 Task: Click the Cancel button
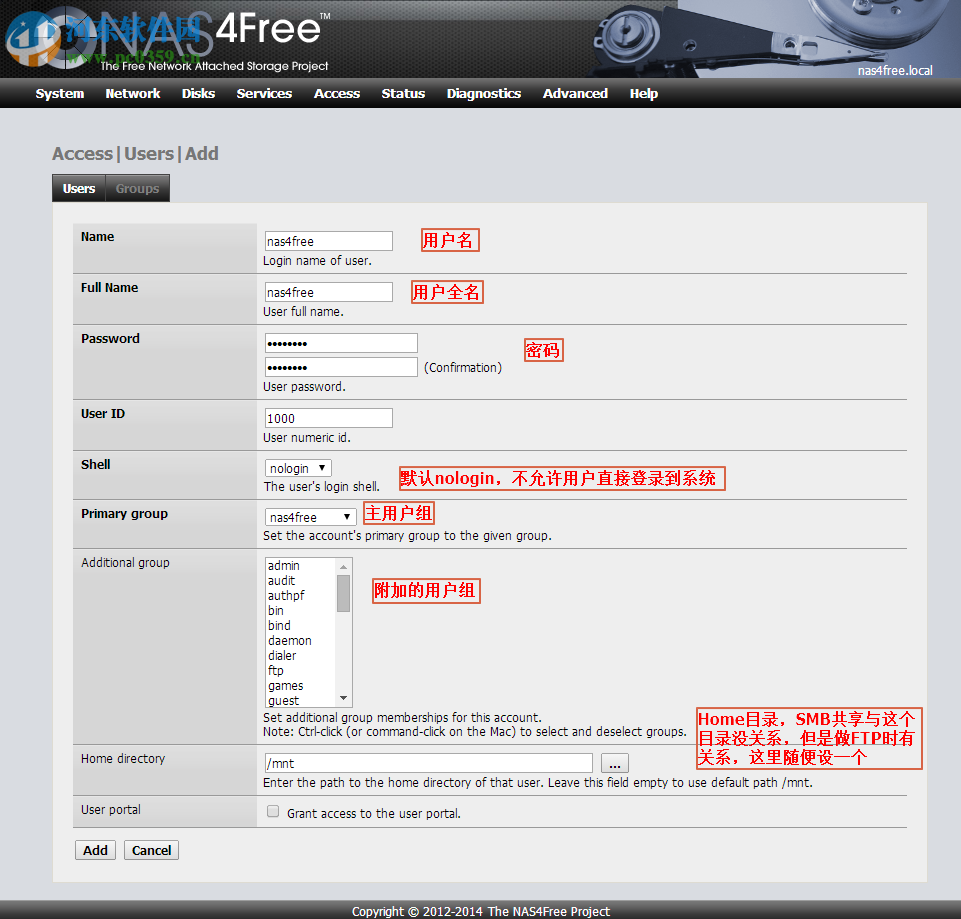coord(151,850)
